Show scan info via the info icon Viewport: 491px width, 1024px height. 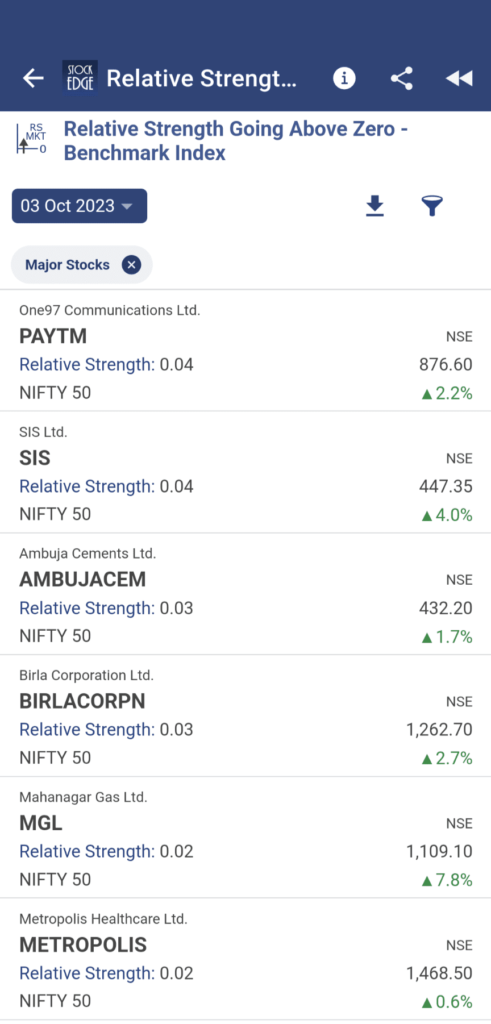point(344,78)
